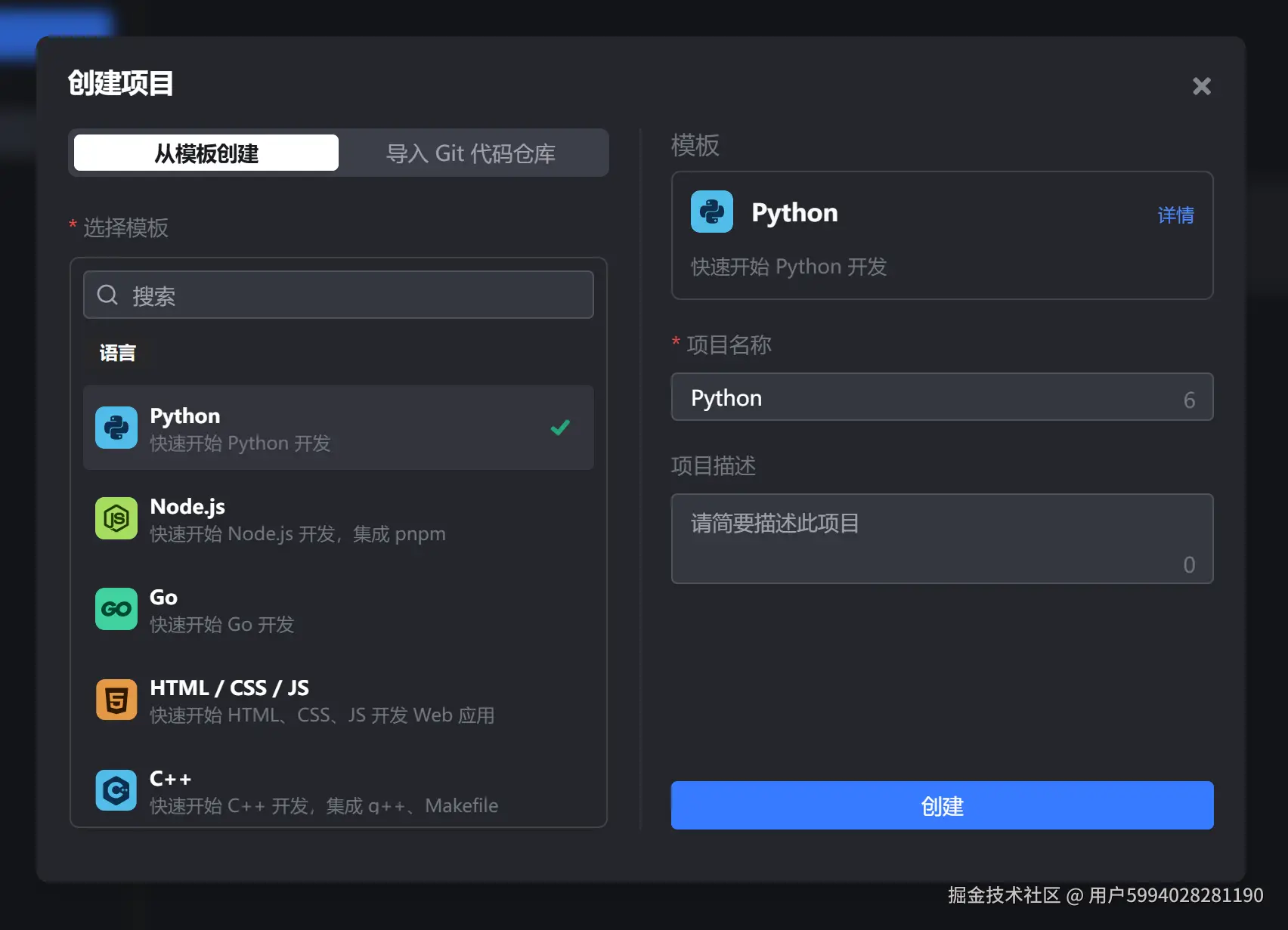This screenshot has width=1288, height=930.
Task: Click the Python icon in template preview
Action: 712,212
